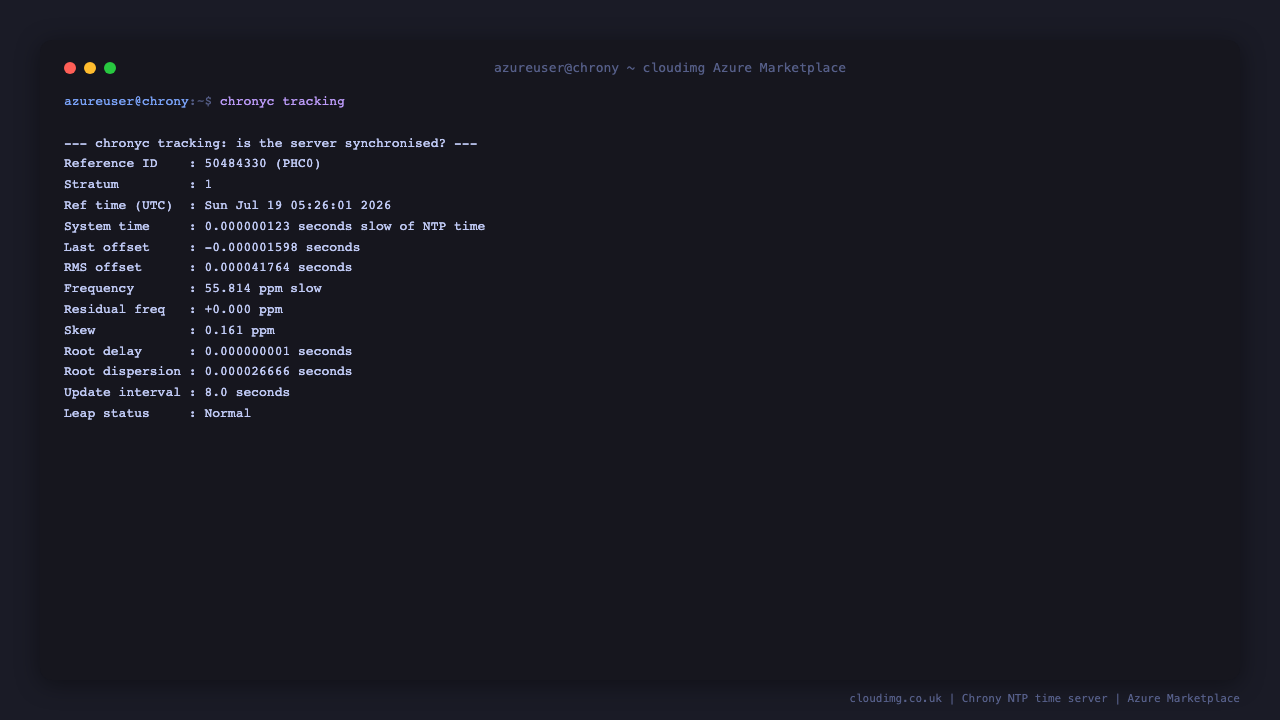
Task: Click 'Sun Jul 19 05:26:01 2026' timestamp
Action: tap(298, 205)
